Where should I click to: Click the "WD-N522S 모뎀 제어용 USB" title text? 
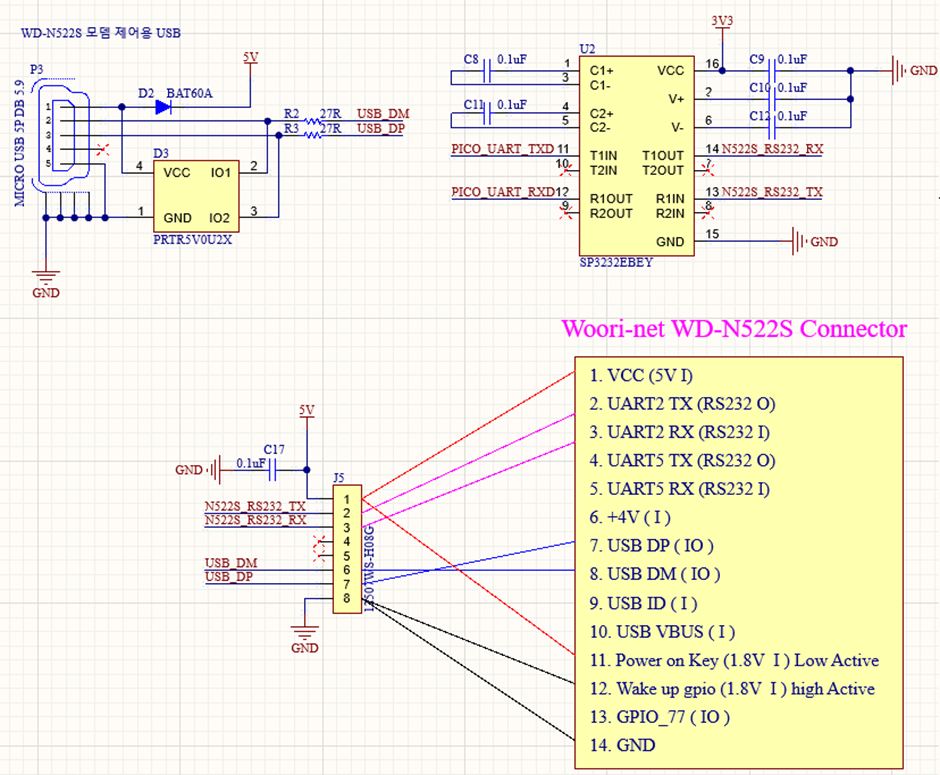tap(101, 33)
